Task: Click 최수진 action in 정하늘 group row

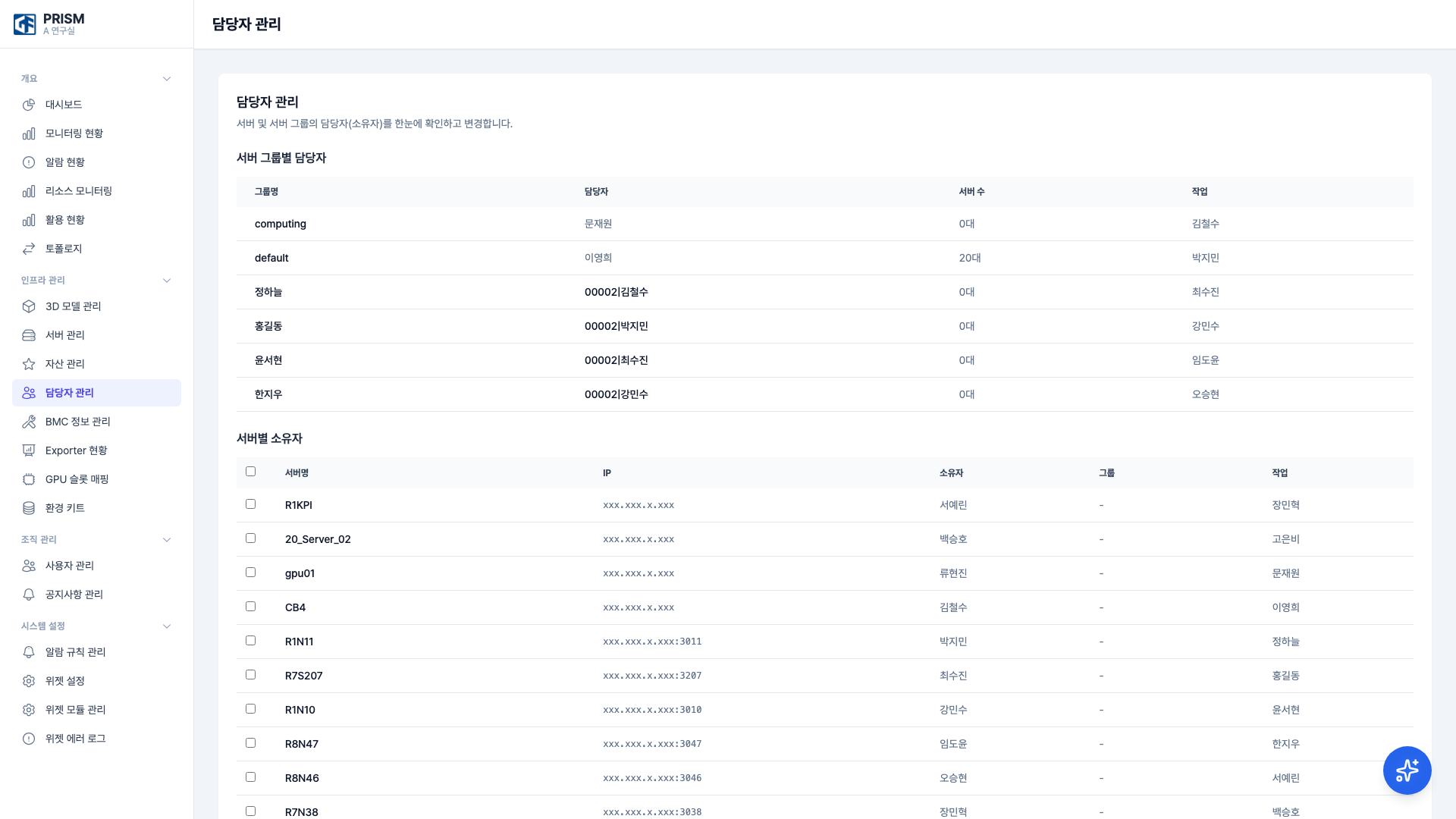Action: point(1206,292)
